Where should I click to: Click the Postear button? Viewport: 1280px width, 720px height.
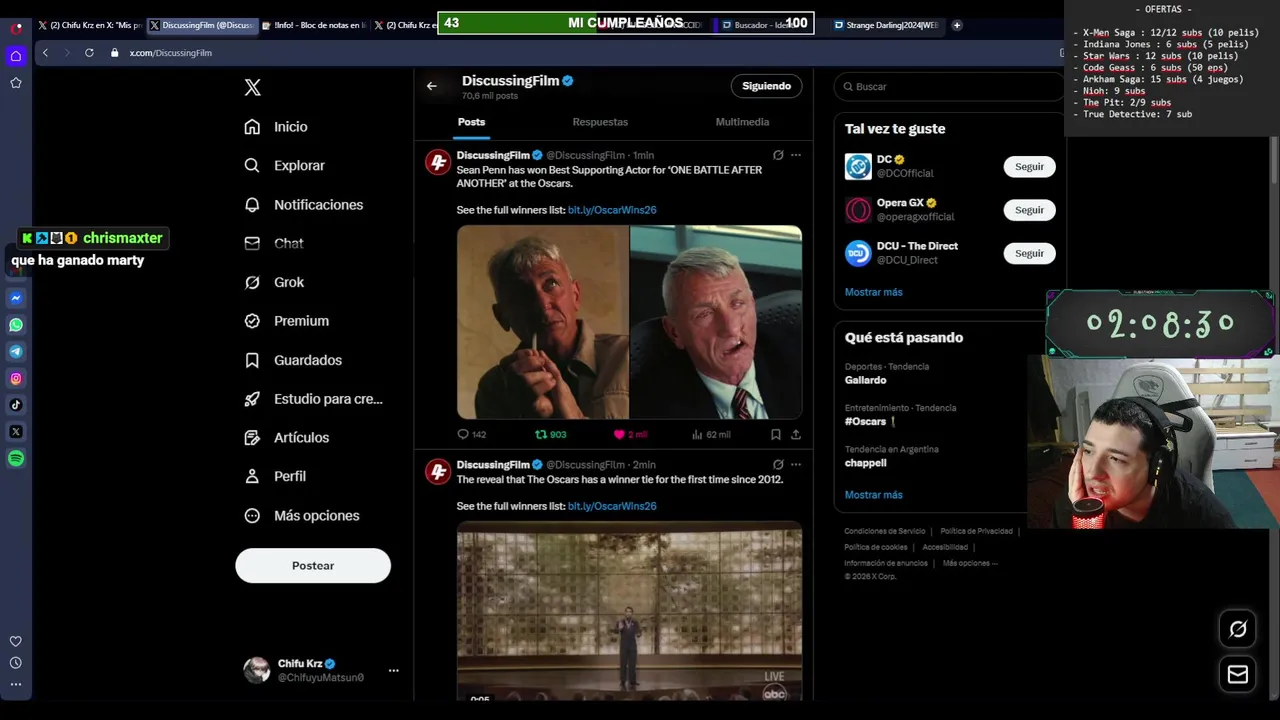pos(313,566)
